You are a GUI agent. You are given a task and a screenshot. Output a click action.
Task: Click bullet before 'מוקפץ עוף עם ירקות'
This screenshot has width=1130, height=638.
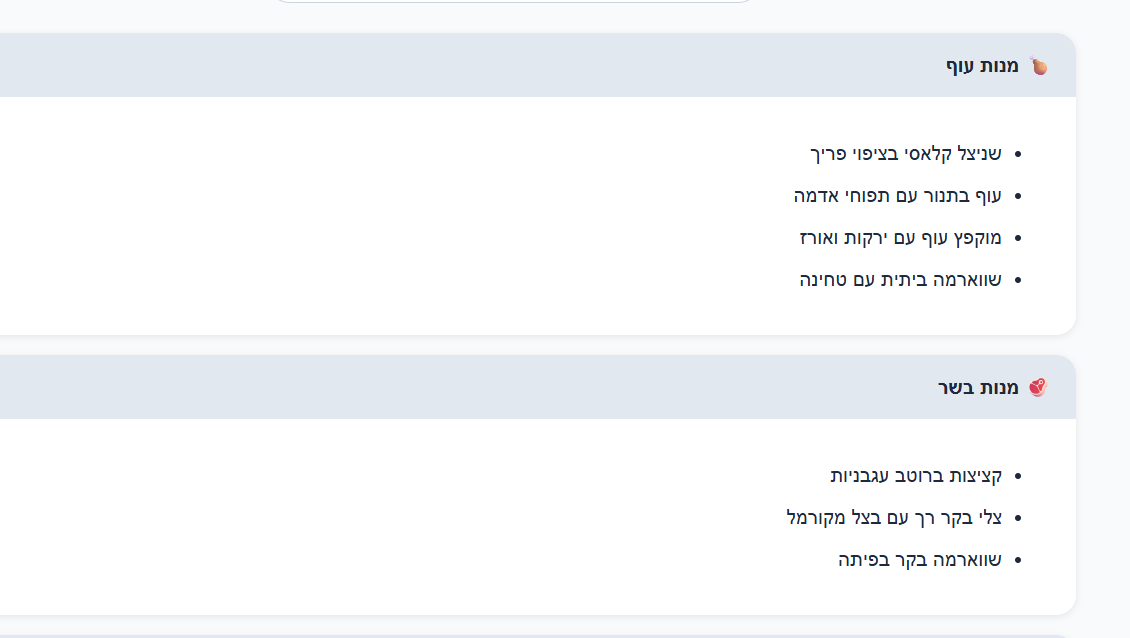click(x=1018, y=238)
